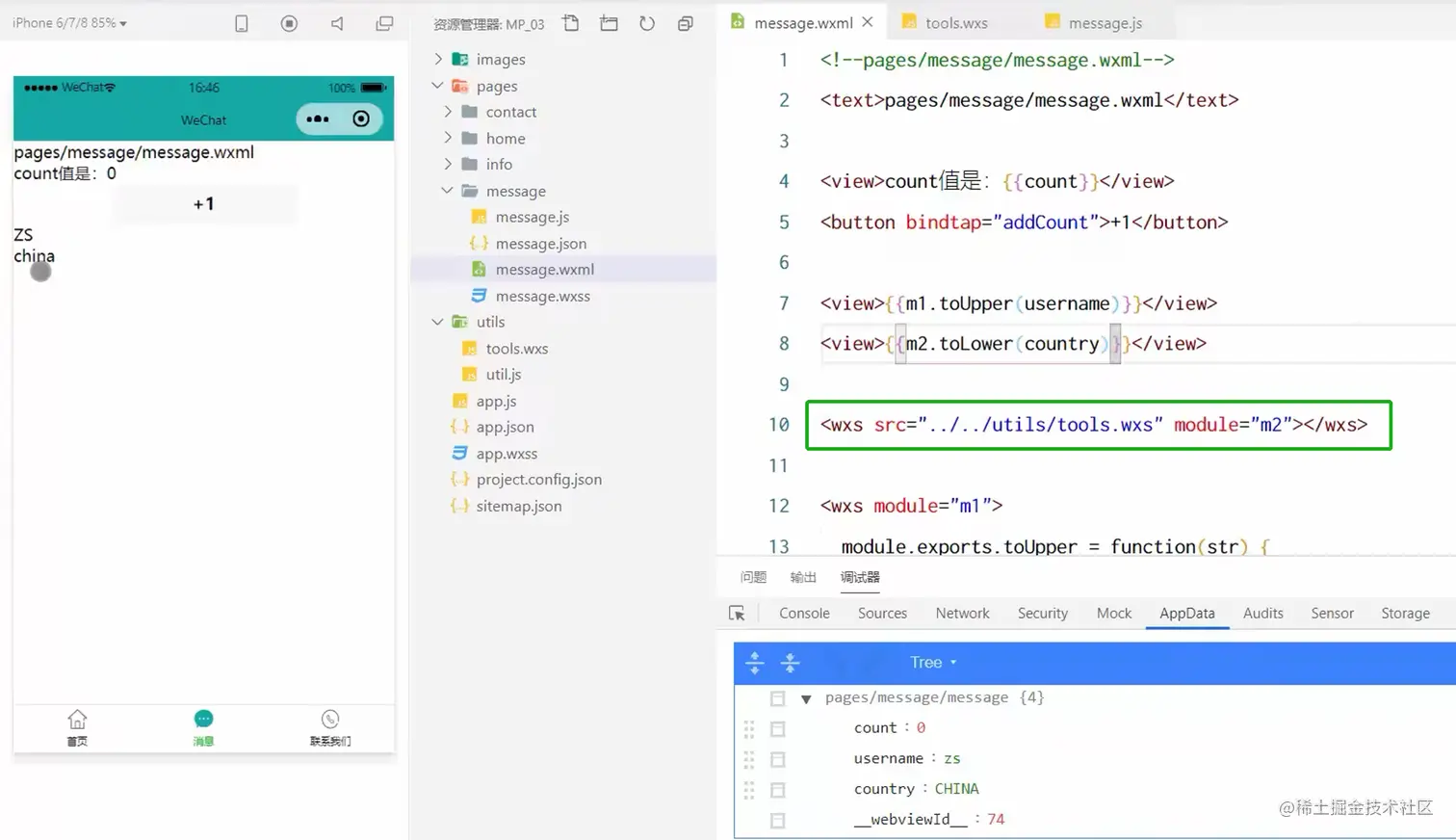Open the Mock tab

point(1114,613)
